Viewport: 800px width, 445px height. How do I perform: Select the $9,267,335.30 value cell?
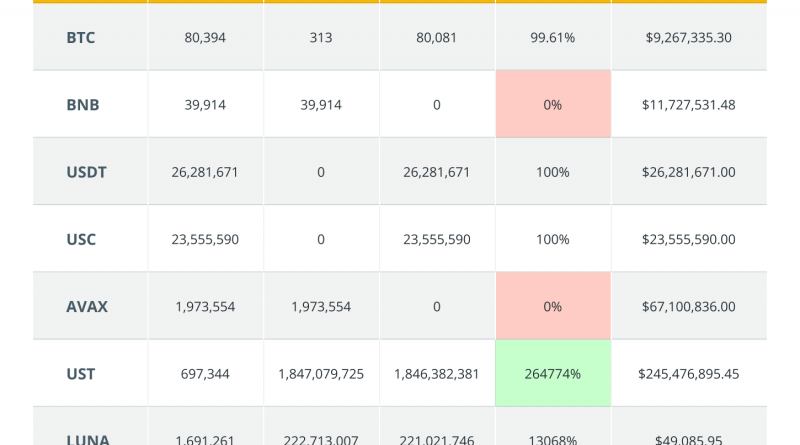(689, 37)
